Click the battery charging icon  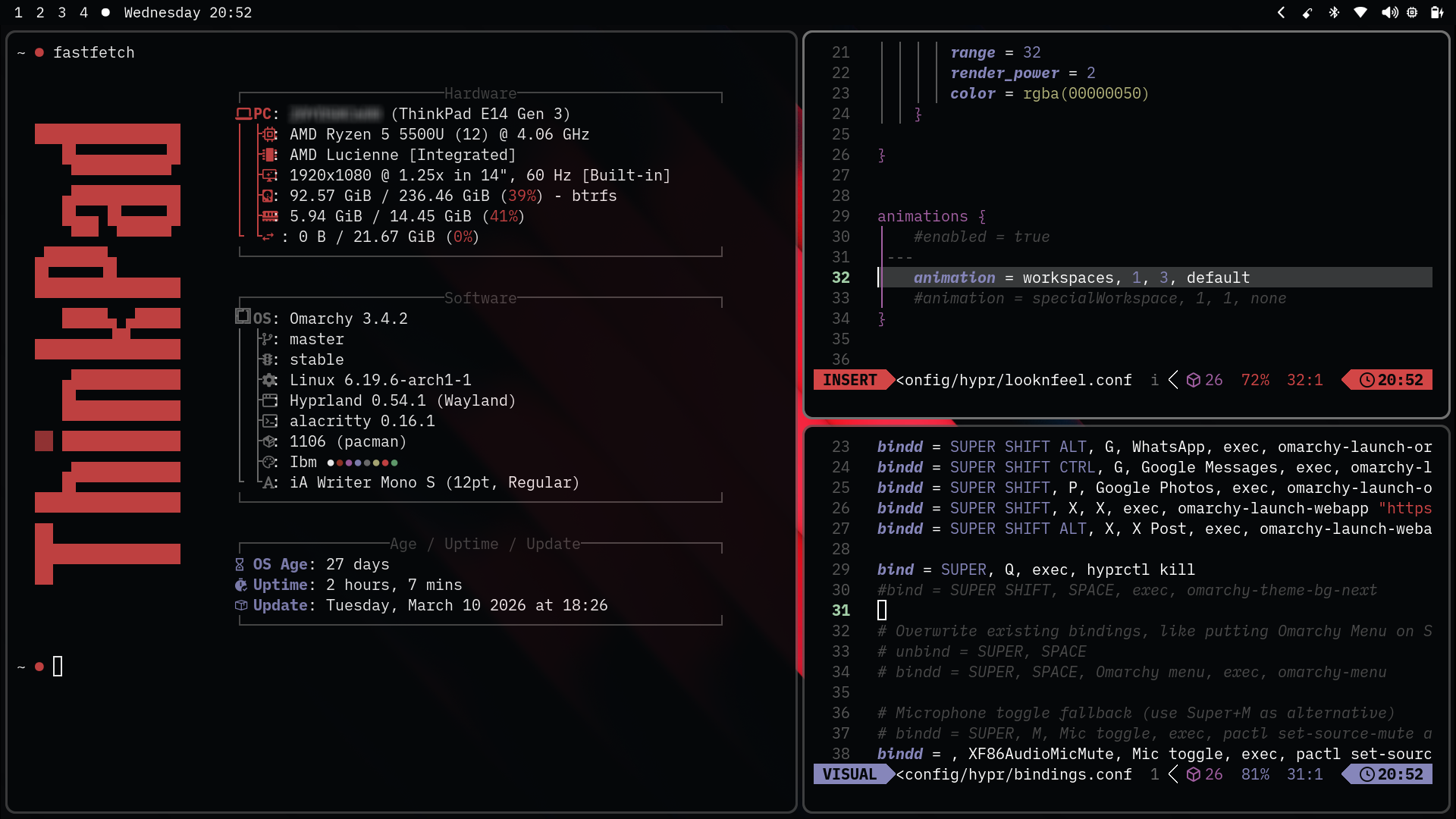click(x=1436, y=12)
